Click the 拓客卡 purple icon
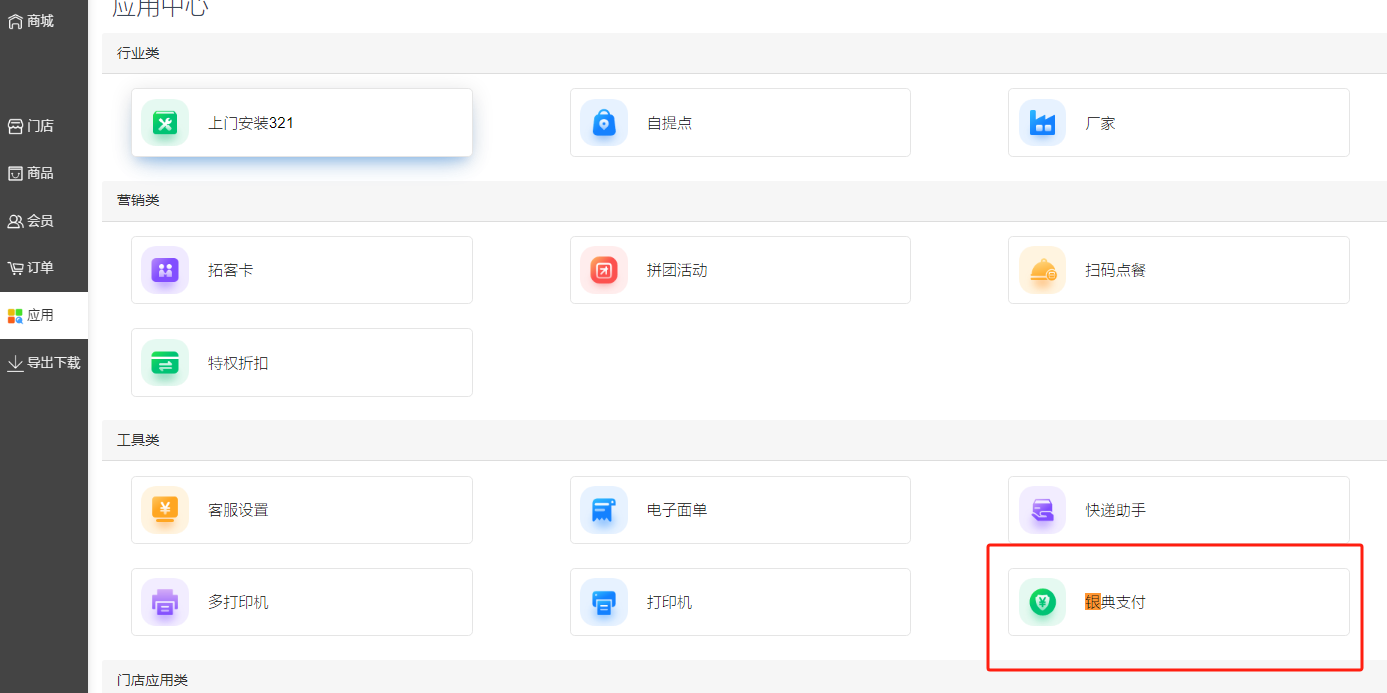 pos(165,270)
